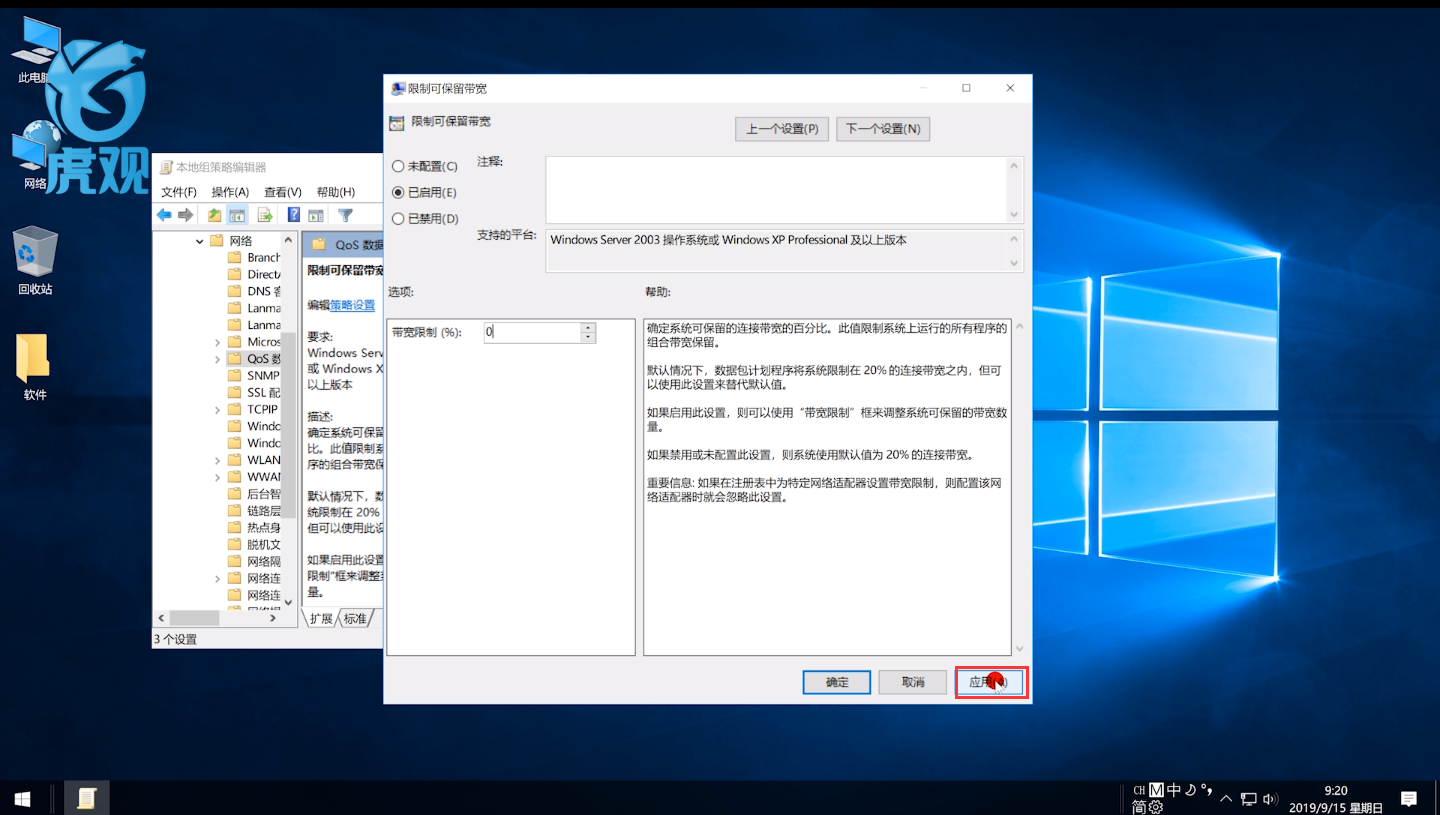The width and height of the screenshot is (1440, 815).
Task: Click the Back arrow in Group Policy Editor toolbar
Action: coord(164,215)
